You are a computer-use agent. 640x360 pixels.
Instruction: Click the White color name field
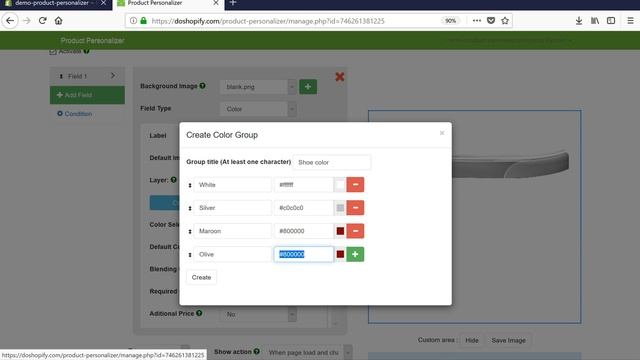coord(233,184)
